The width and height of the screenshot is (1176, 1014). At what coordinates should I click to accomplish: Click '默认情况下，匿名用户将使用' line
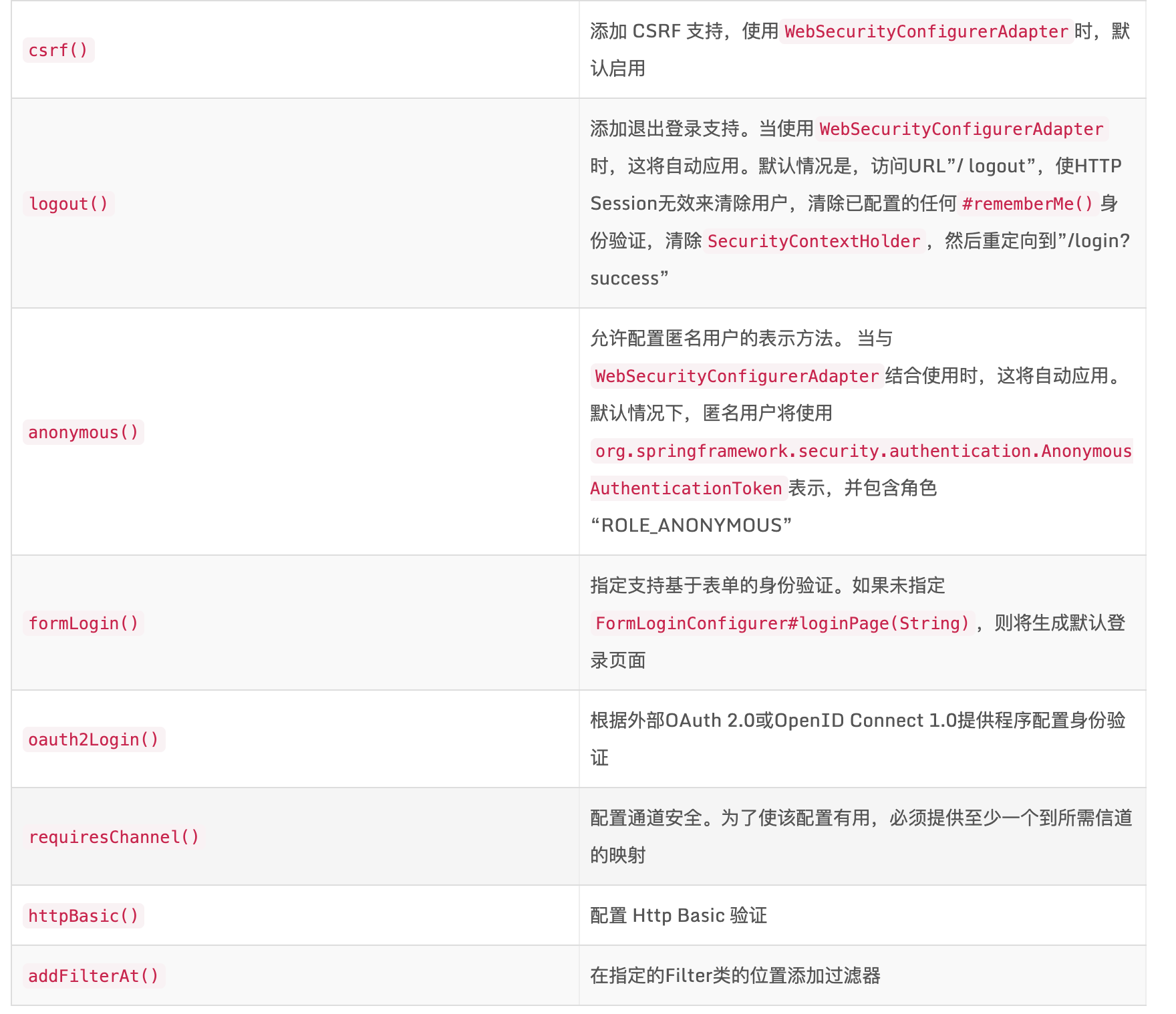(x=711, y=413)
